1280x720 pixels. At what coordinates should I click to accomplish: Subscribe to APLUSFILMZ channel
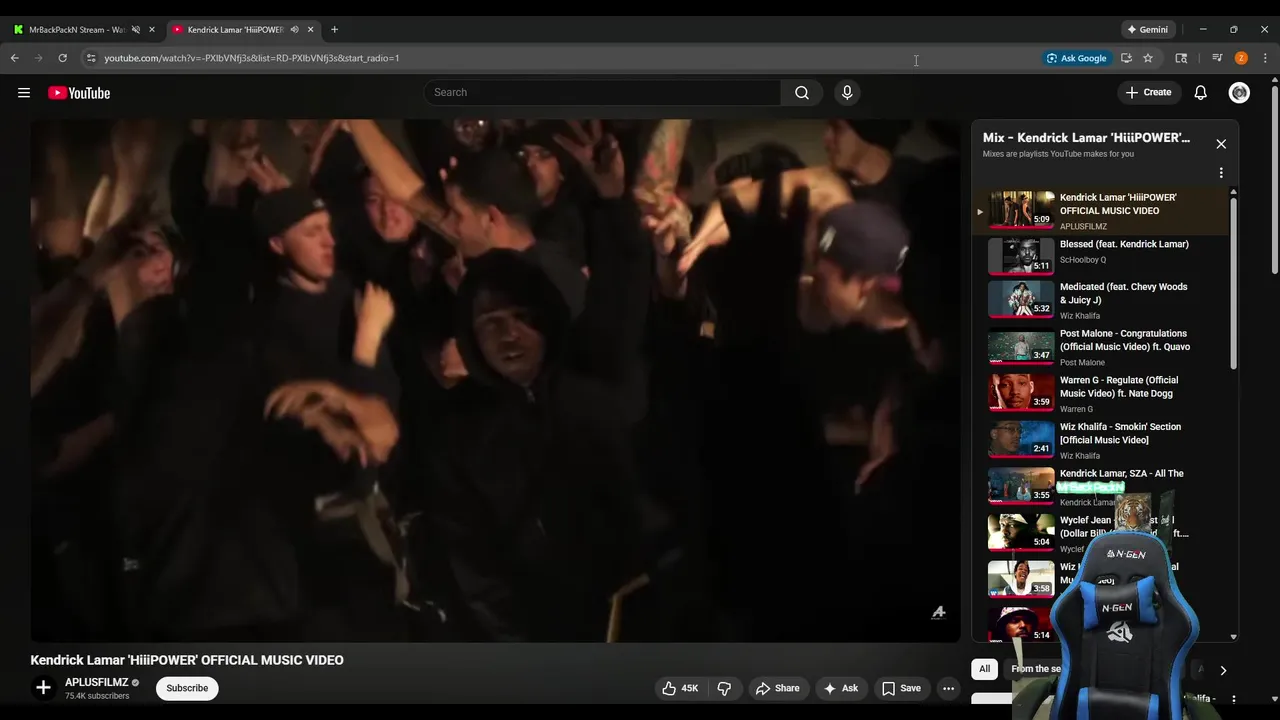click(x=187, y=688)
